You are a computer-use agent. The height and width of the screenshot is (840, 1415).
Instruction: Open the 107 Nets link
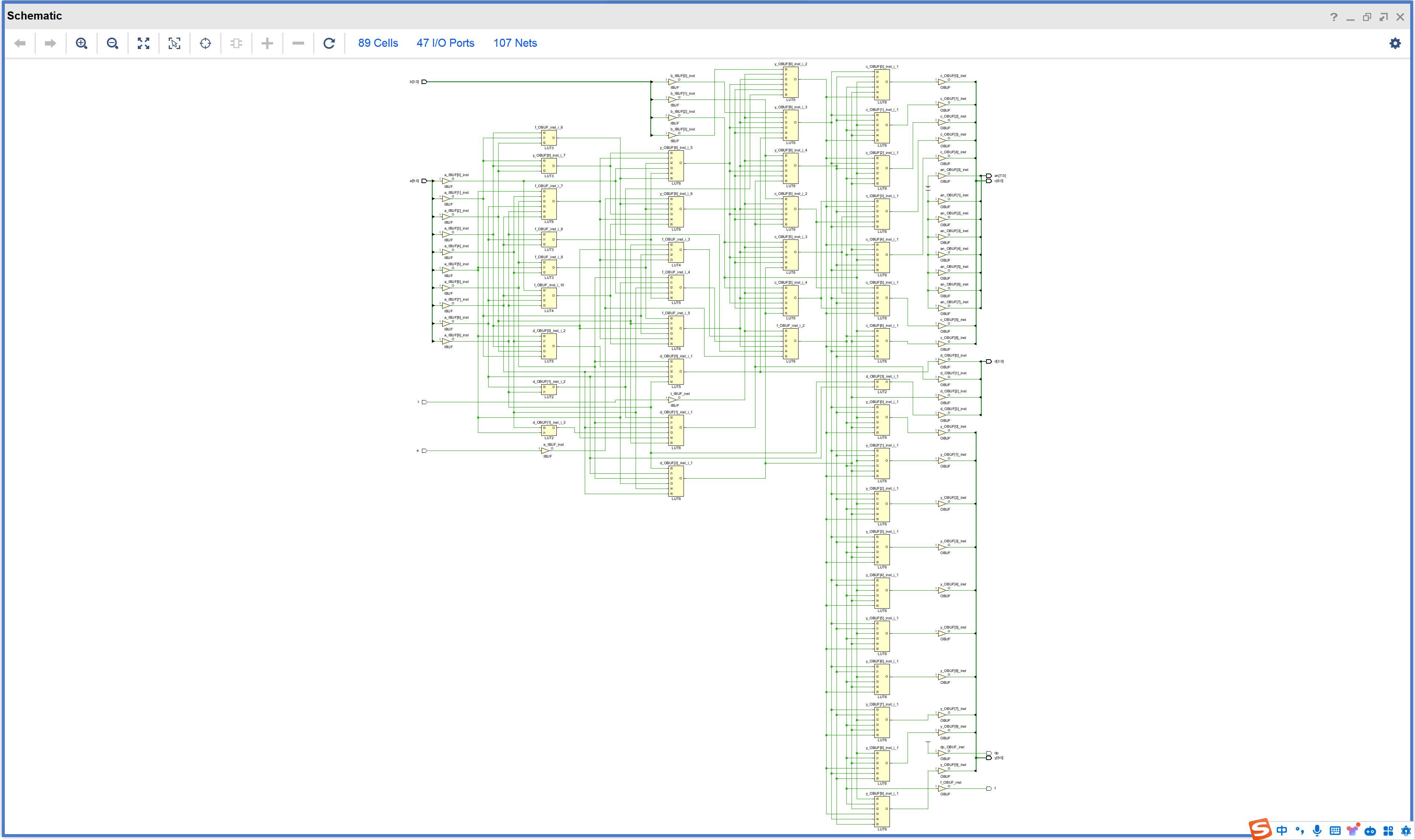515,43
